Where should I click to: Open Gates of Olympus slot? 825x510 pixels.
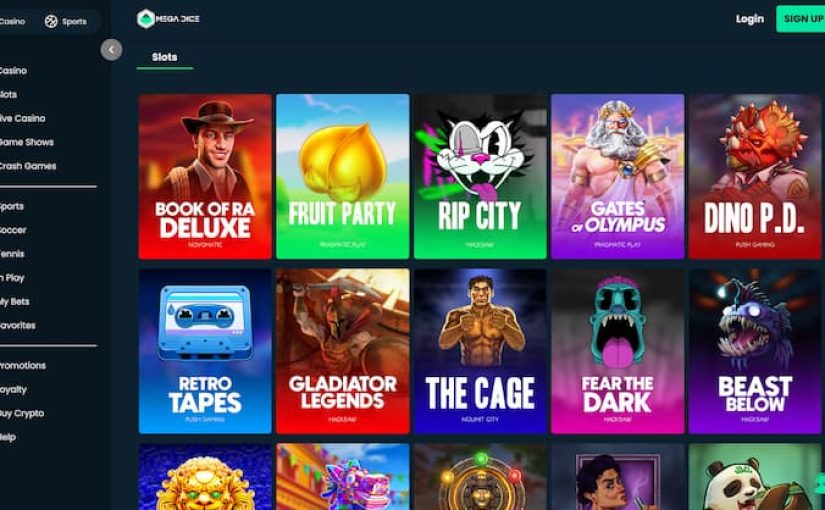coord(618,176)
